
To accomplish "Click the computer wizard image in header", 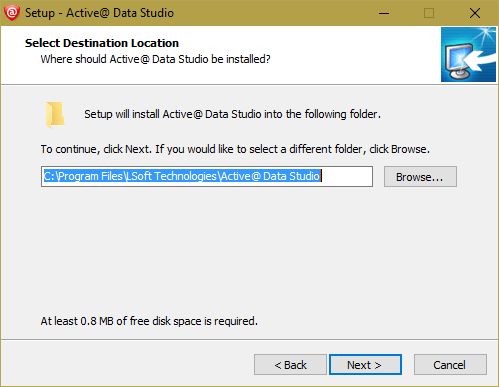I will pos(468,55).
